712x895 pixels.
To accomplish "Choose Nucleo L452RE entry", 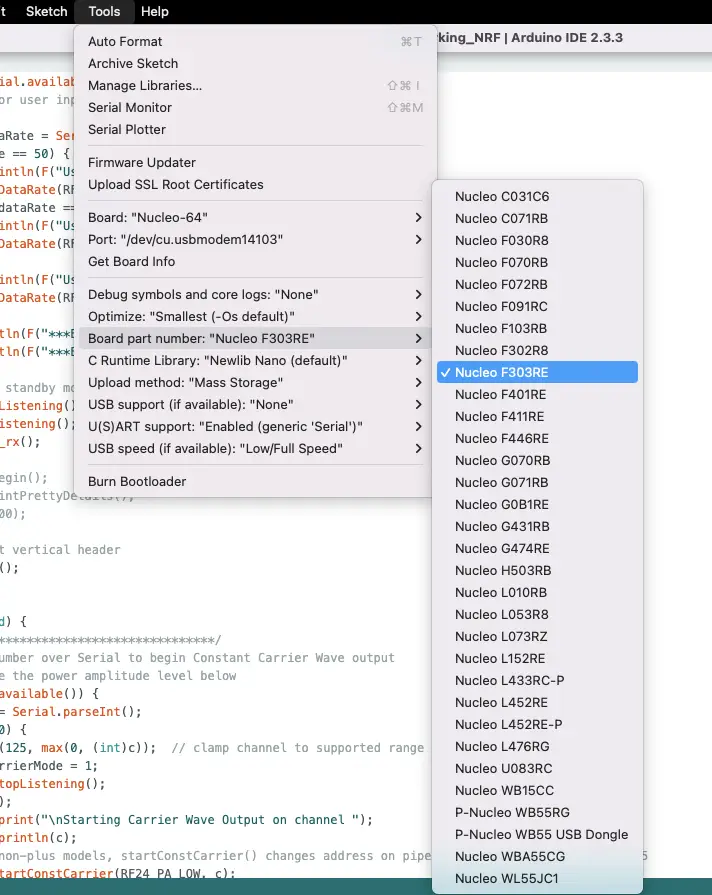I will point(537,703).
